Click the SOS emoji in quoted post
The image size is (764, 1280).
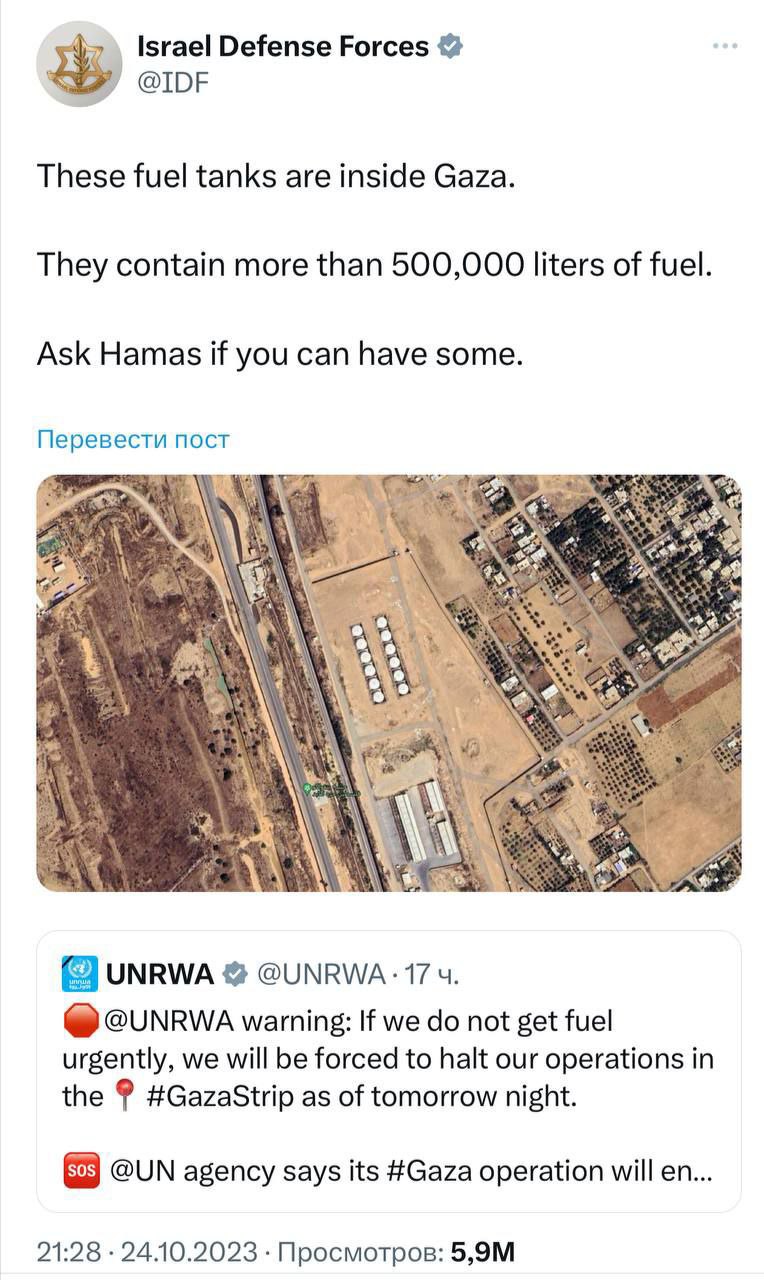(80, 1170)
